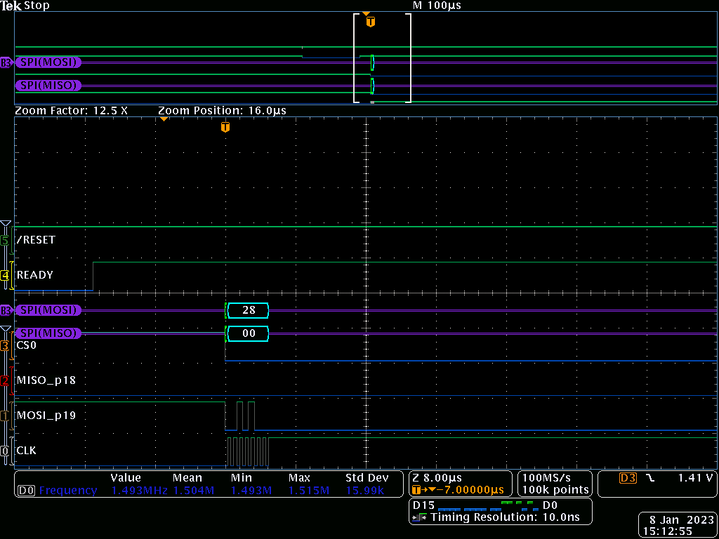This screenshot has width=719, height=539.
Task: Click the D3 trigger source badge
Action: 627,478
